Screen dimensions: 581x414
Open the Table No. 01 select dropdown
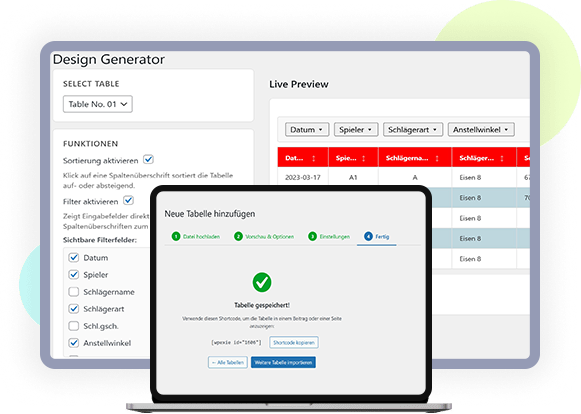pyautogui.click(x=98, y=104)
